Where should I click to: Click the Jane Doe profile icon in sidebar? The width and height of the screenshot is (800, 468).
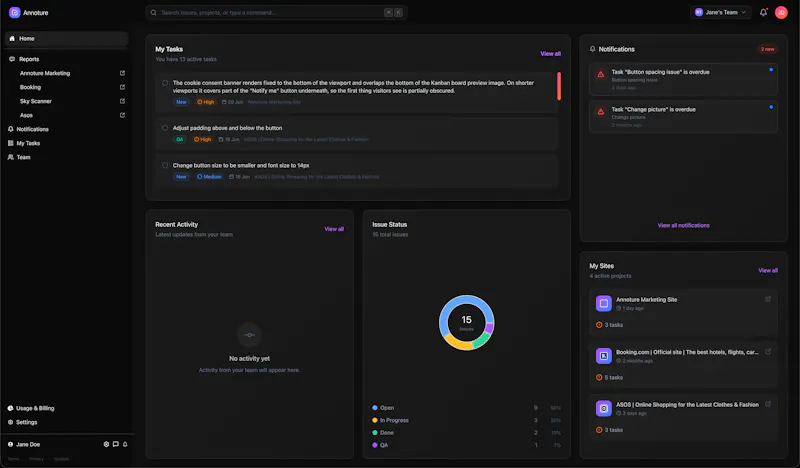10,445
